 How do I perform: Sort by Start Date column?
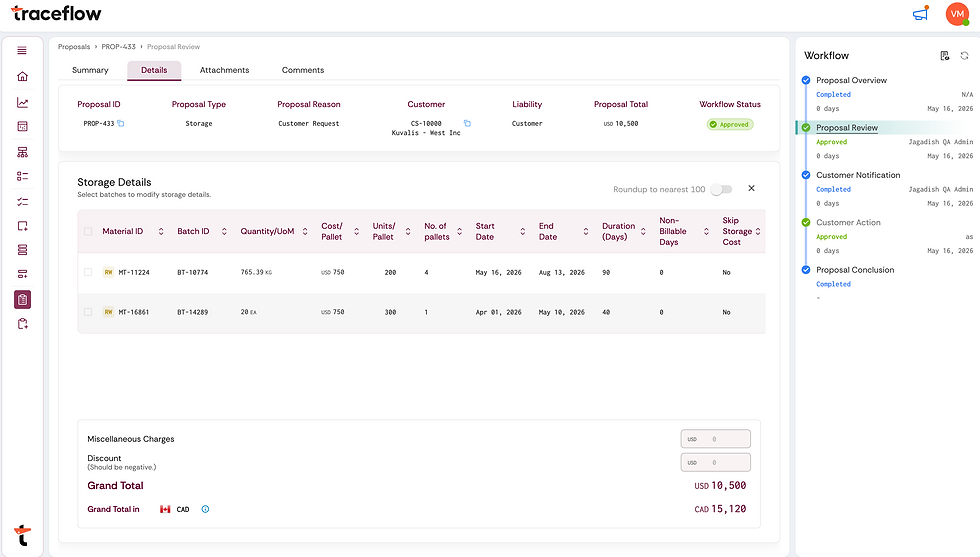click(x=522, y=231)
